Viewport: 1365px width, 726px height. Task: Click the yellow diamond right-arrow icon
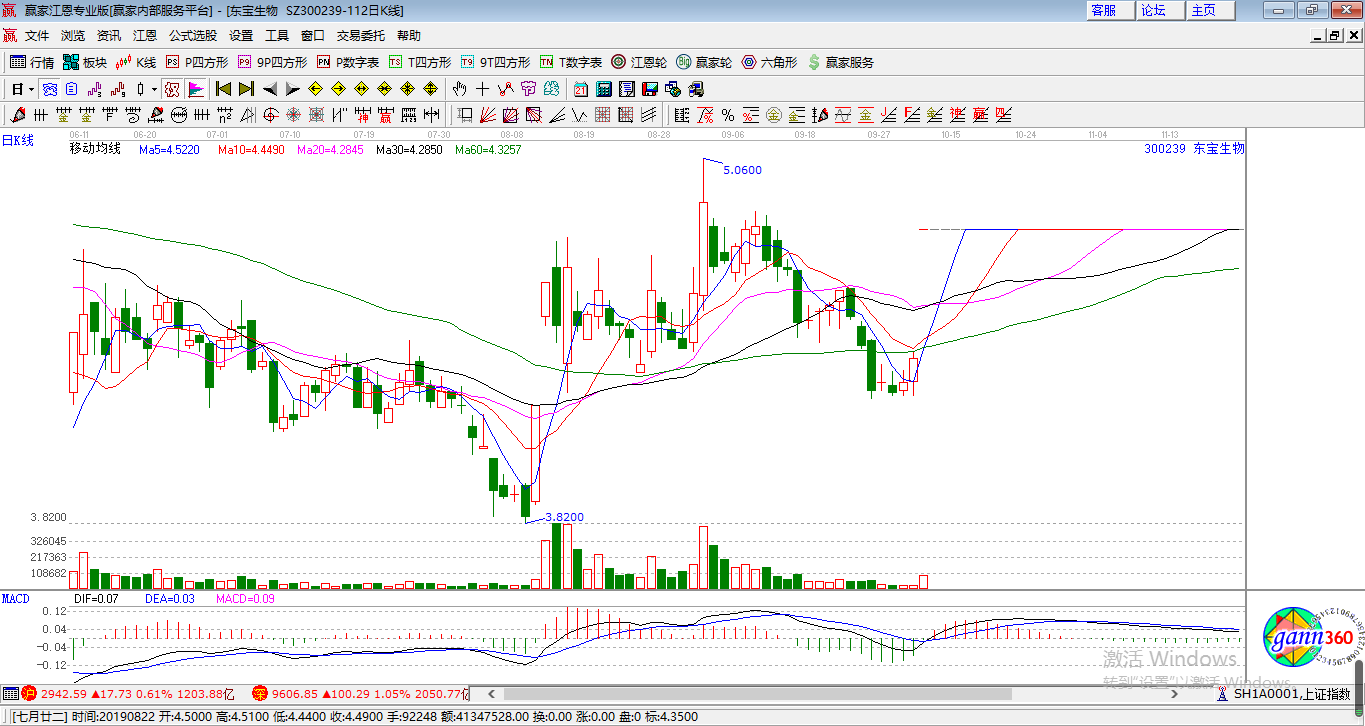tap(339, 89)
